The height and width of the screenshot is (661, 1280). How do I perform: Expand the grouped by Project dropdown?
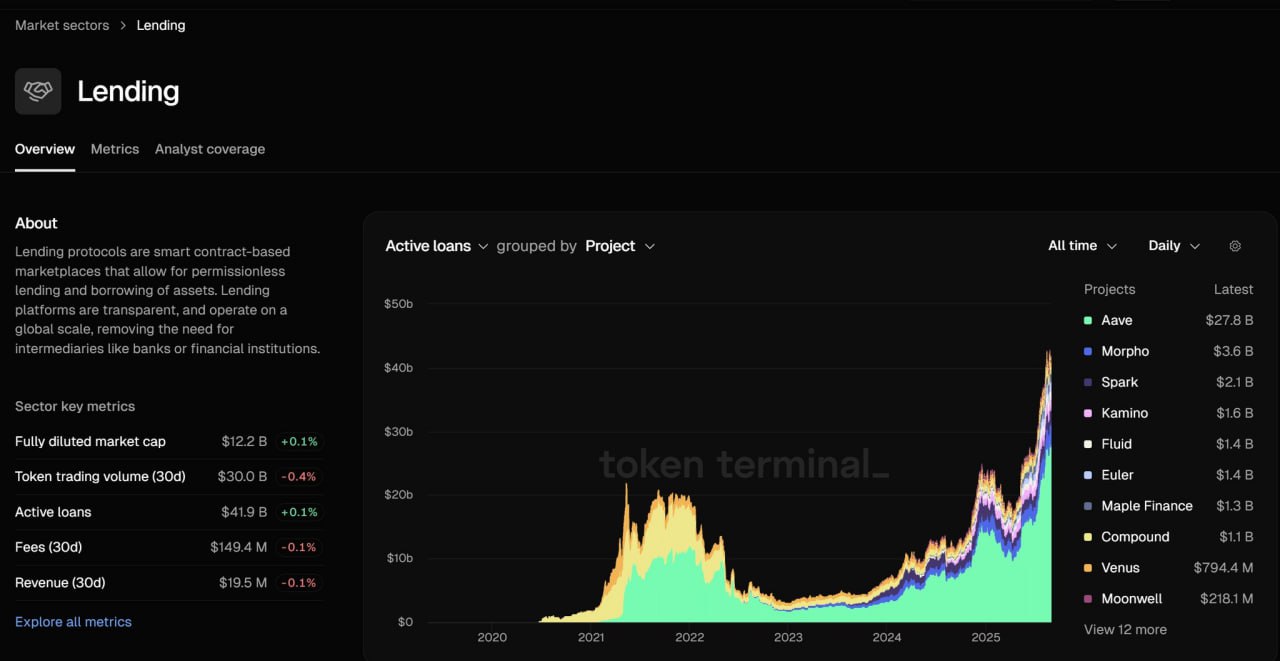pos(620,246)
